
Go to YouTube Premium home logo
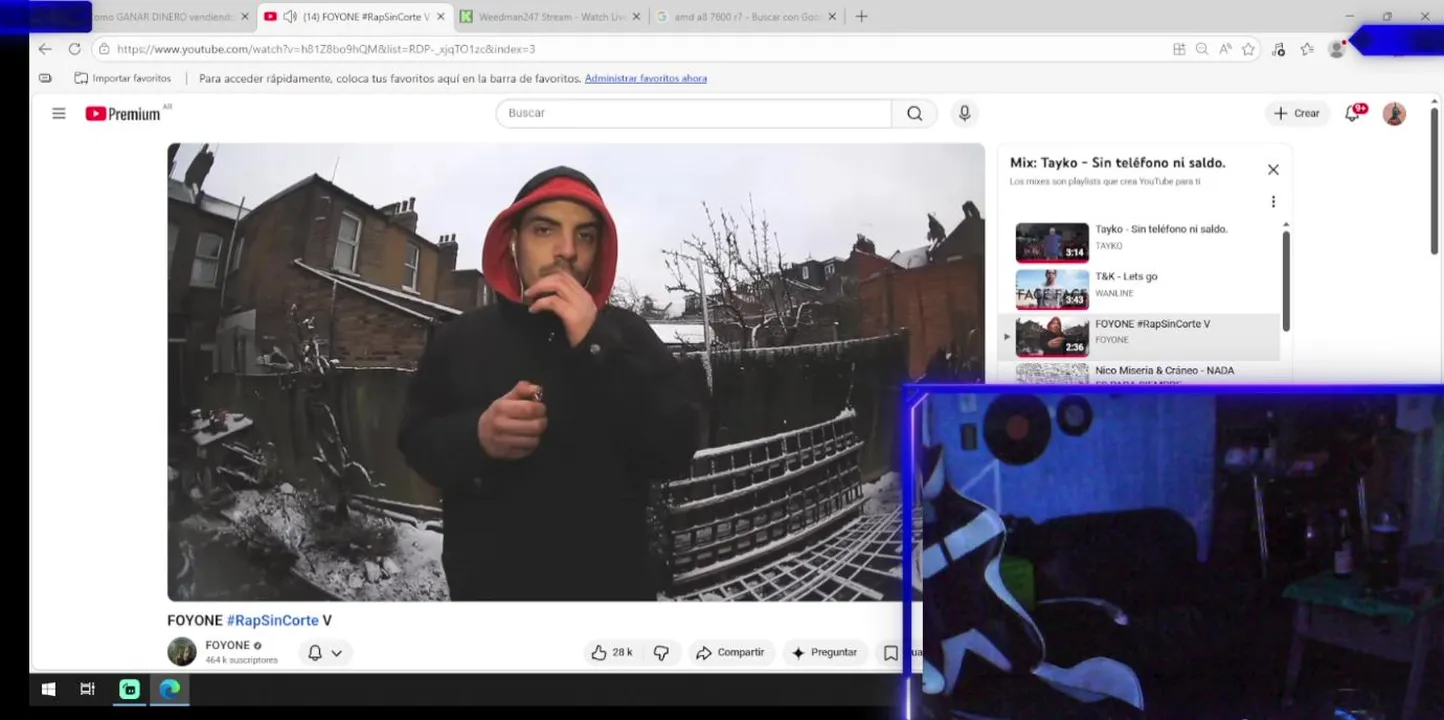click(x=123, y=114)
